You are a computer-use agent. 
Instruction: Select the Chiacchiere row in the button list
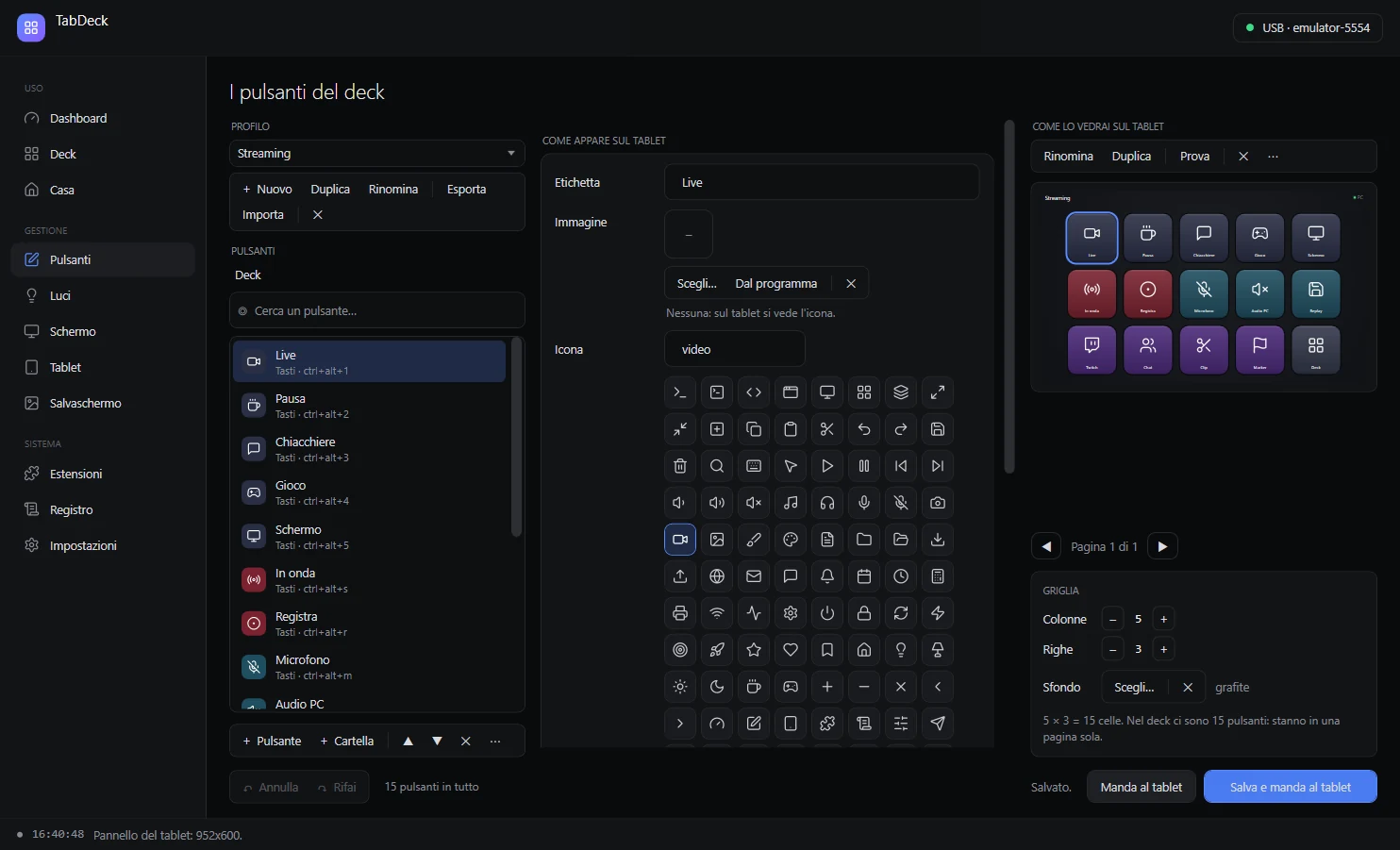(x=369, y=449)
